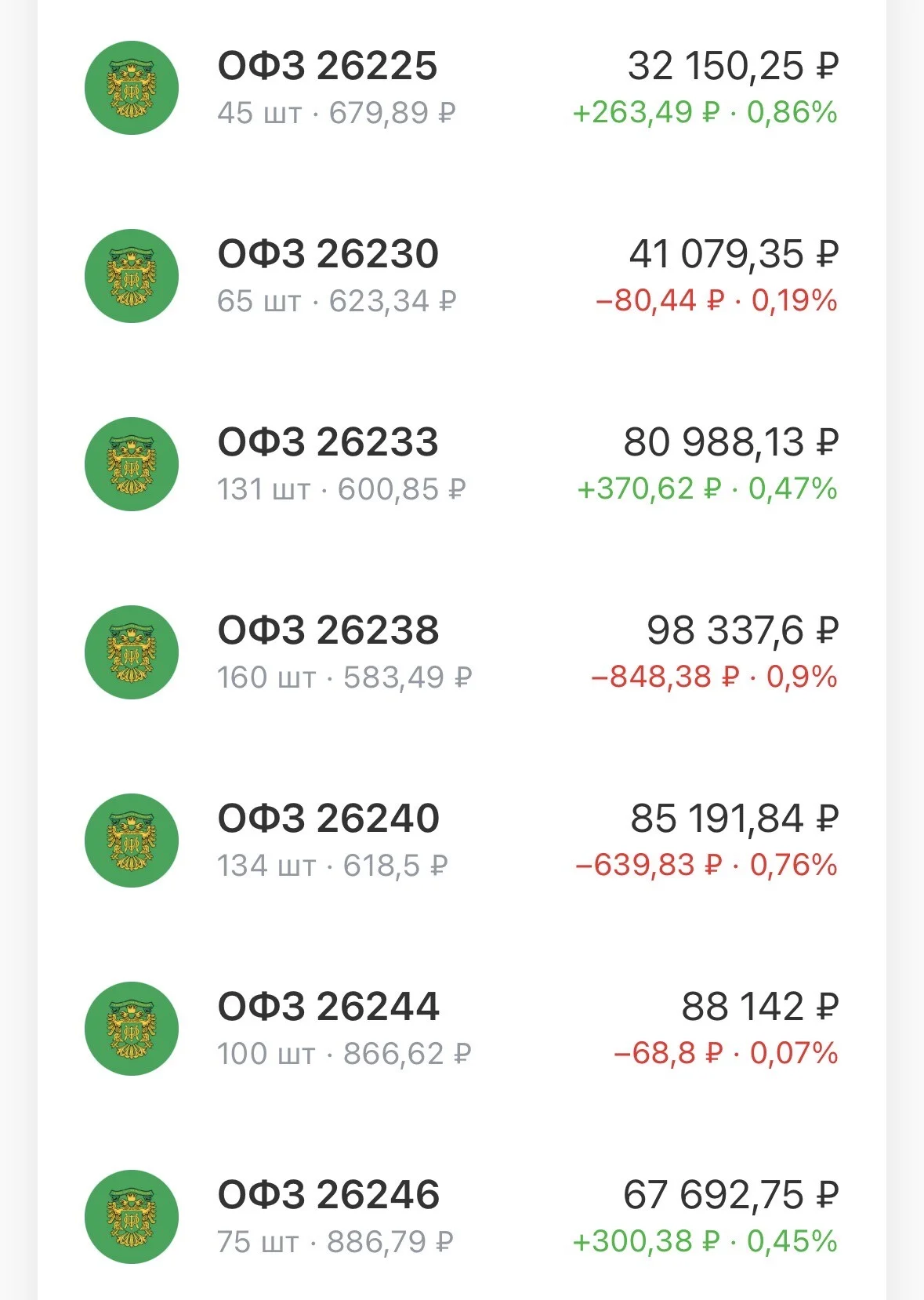Click the −848,38 ₽ loss figure

pyautogui.click(x=665, y=677)
